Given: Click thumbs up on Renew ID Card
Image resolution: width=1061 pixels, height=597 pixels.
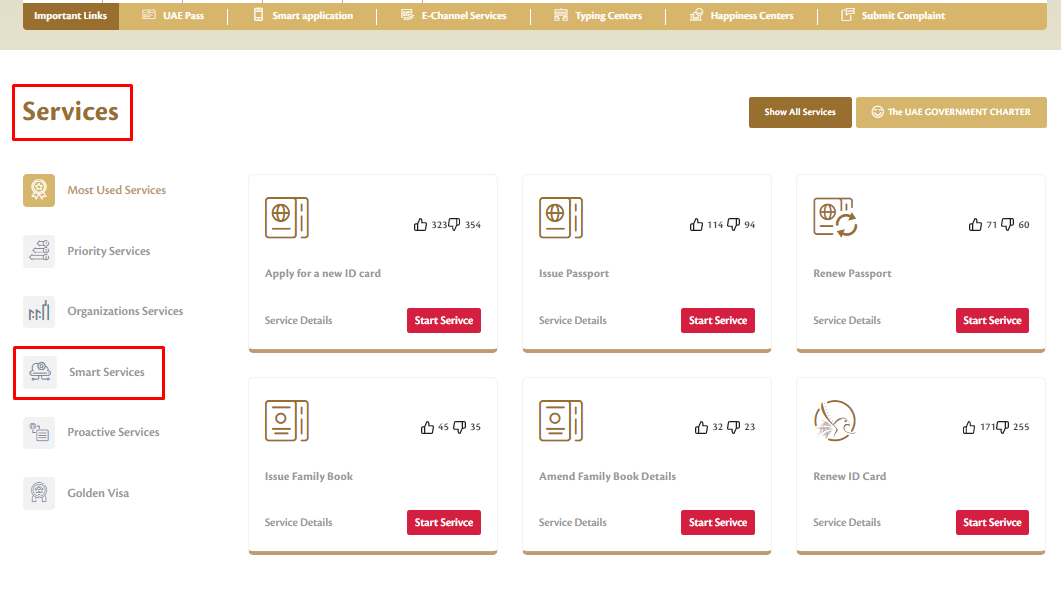Looking at the screenshot, I should coord(968,427).
